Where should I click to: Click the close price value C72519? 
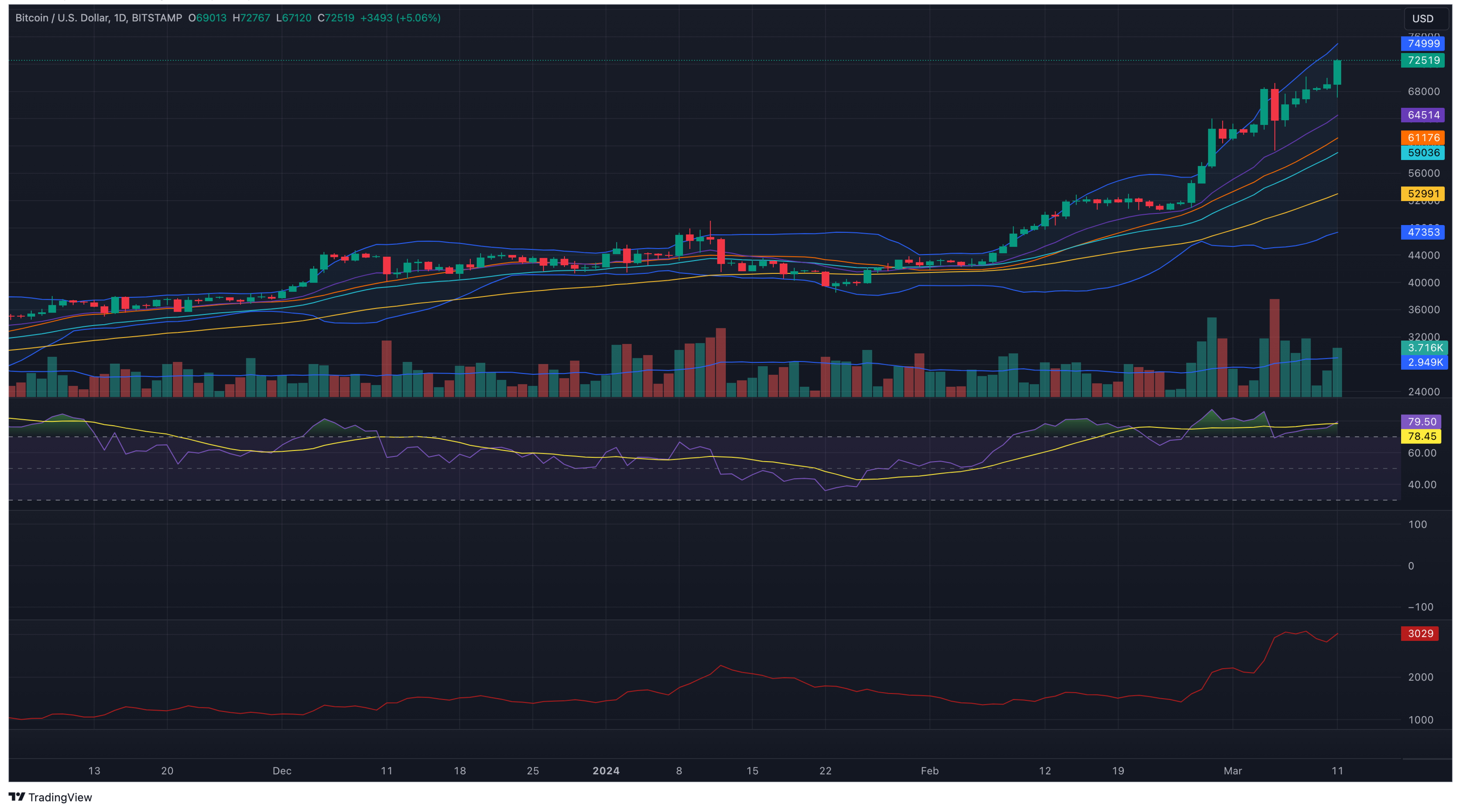[336, 18]
